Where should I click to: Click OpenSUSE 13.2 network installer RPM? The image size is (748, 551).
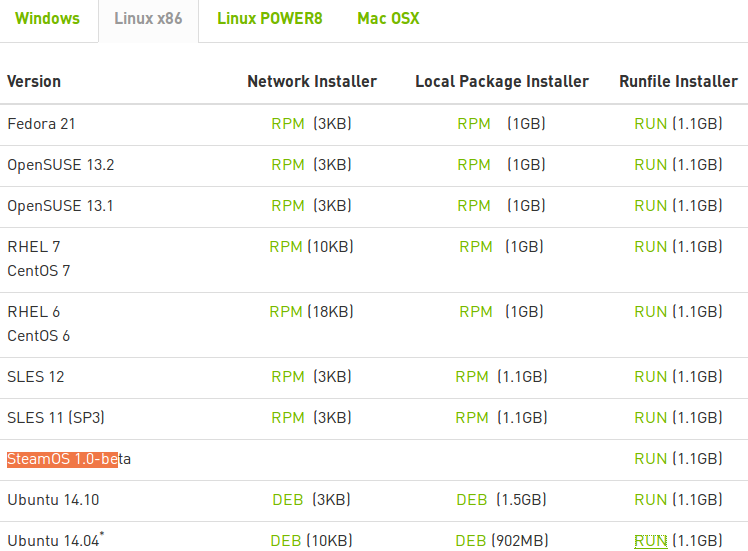pyautogui.click(x=288, y=165)
